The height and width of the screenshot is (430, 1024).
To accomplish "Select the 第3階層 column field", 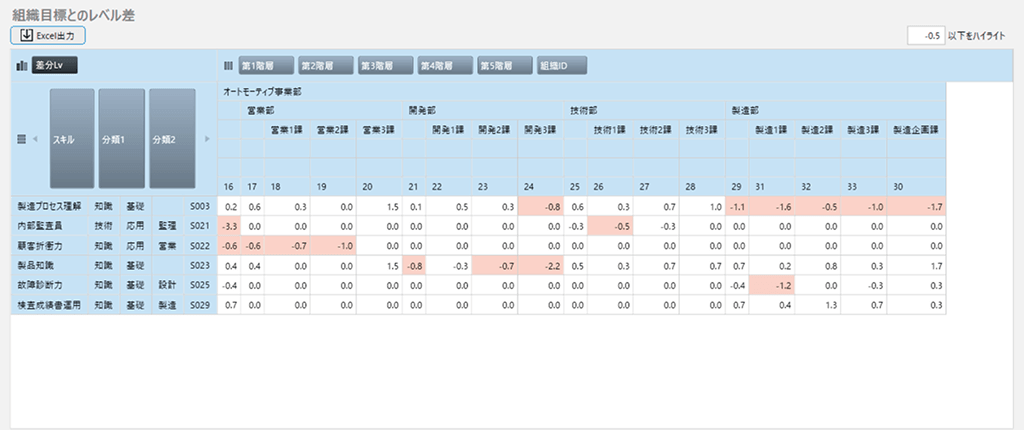I will [385, 66].
